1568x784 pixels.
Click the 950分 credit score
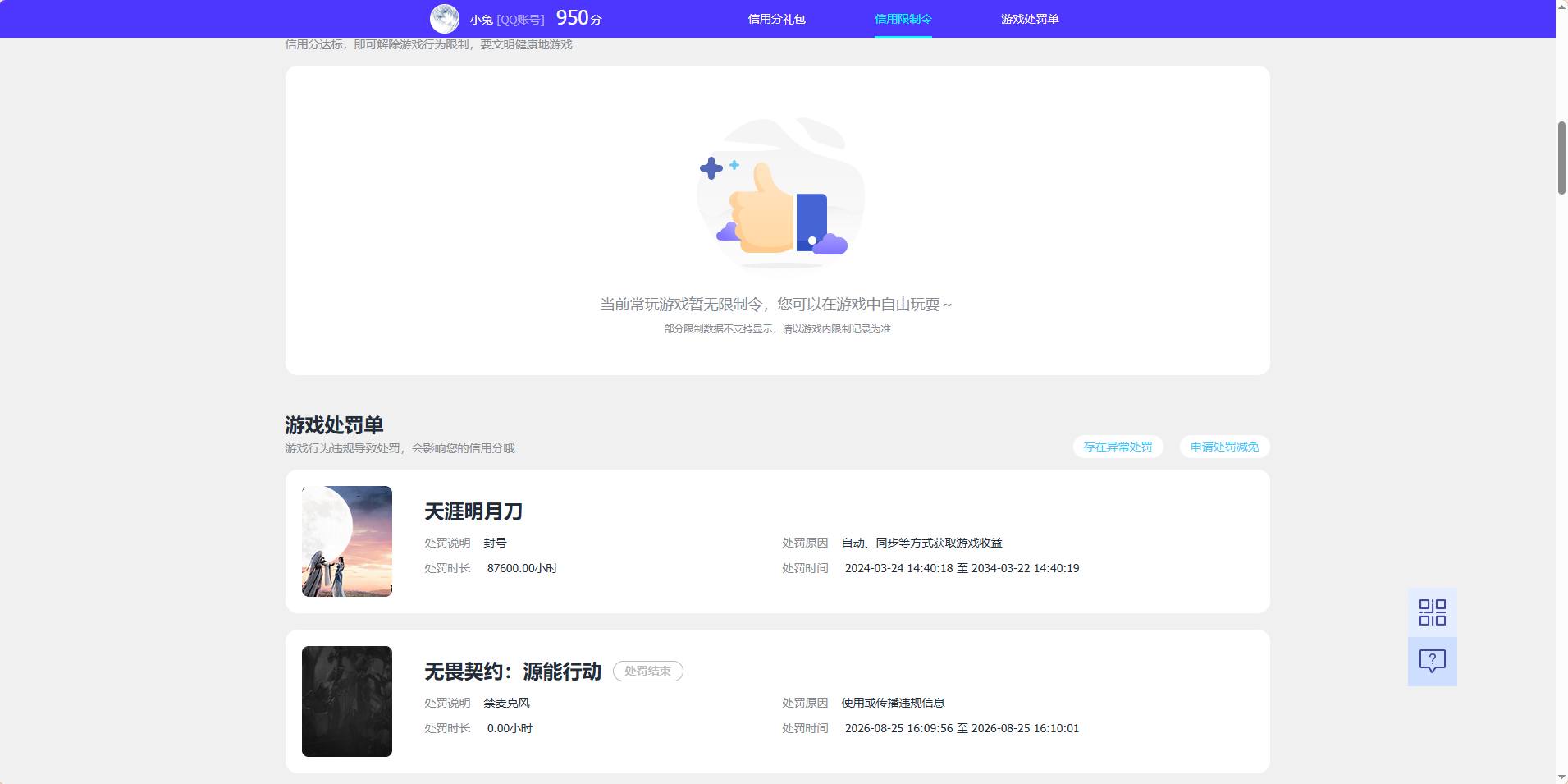578,18
